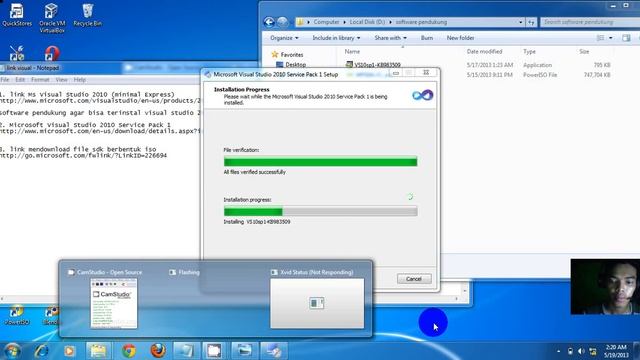Open address bar history dropdown
This screenshot has width=640, height=360.
520,22
